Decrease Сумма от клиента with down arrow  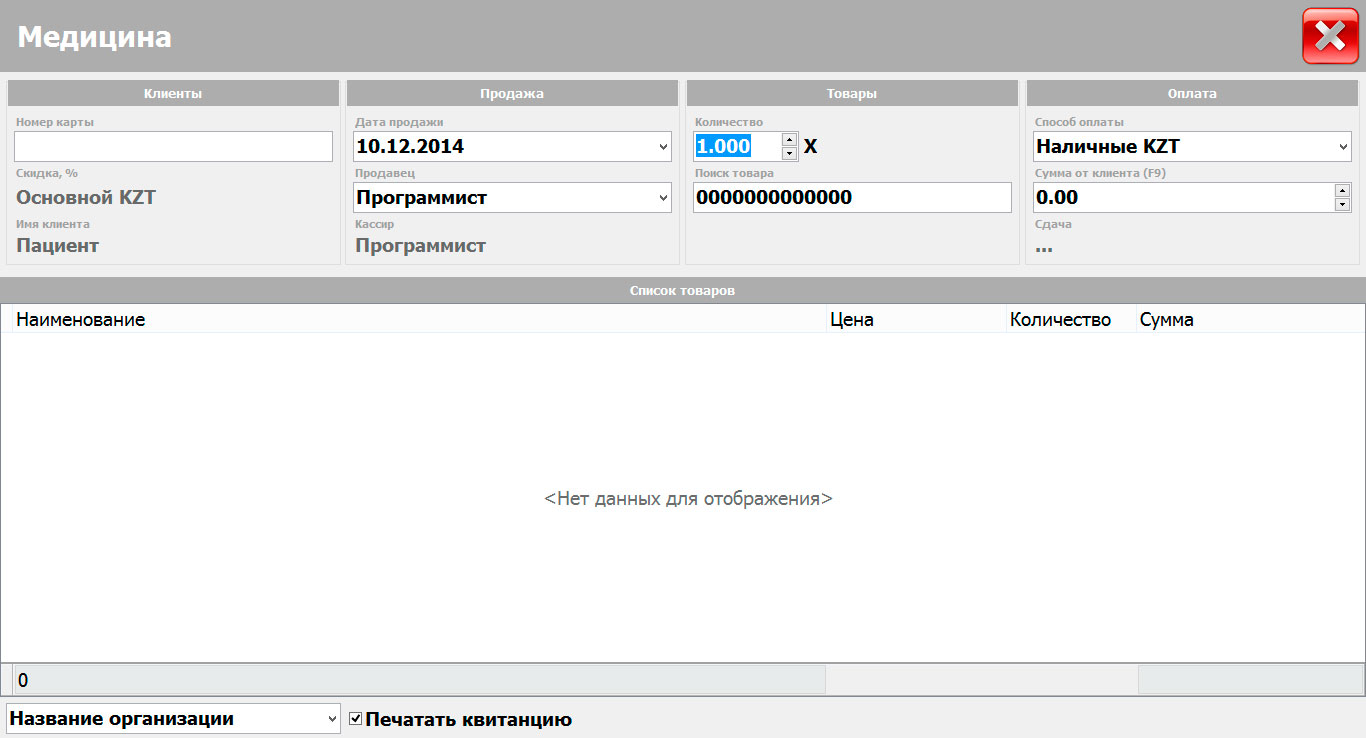pos(1343,204)
